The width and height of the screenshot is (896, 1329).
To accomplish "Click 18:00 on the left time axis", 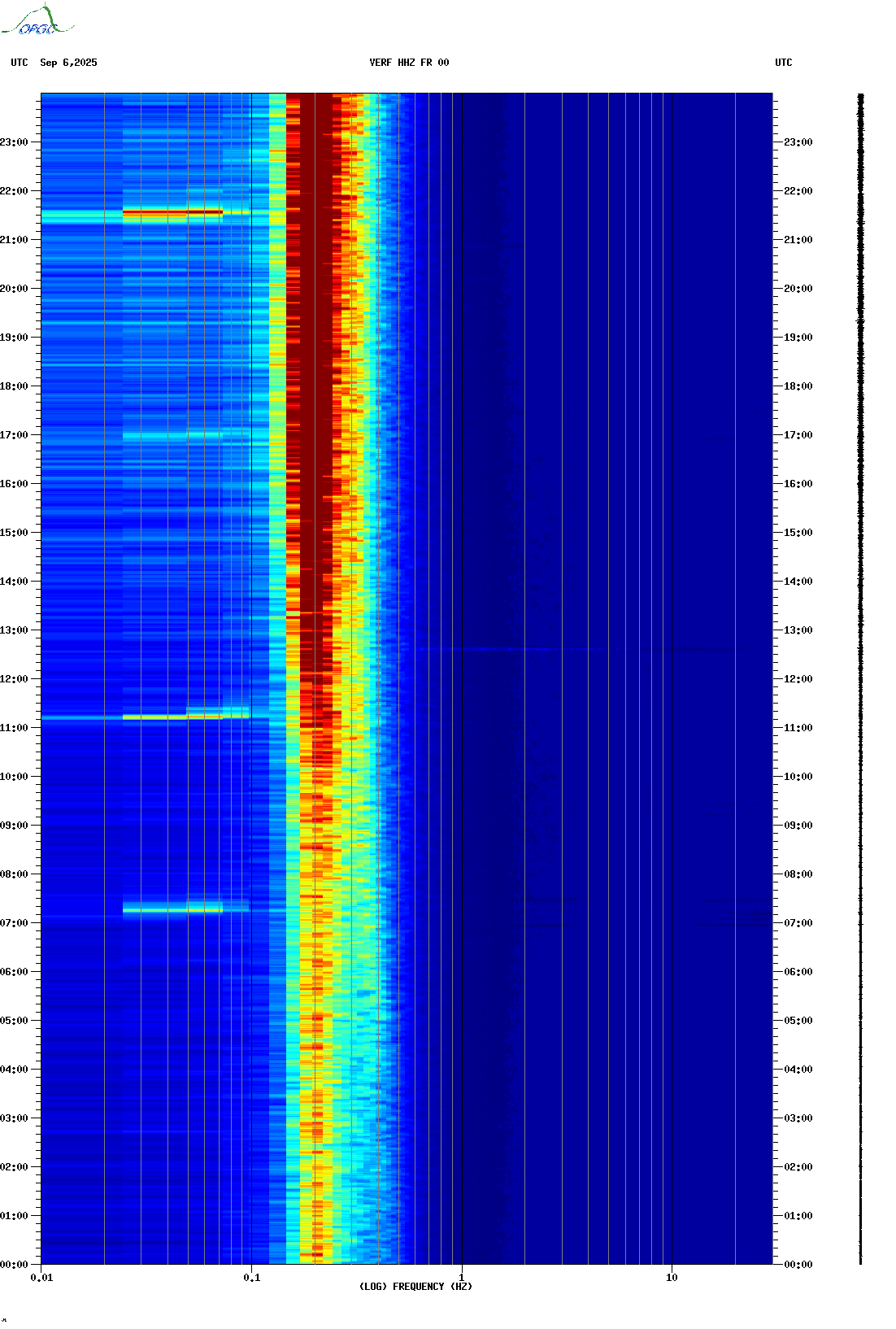I will pos(14,386).
